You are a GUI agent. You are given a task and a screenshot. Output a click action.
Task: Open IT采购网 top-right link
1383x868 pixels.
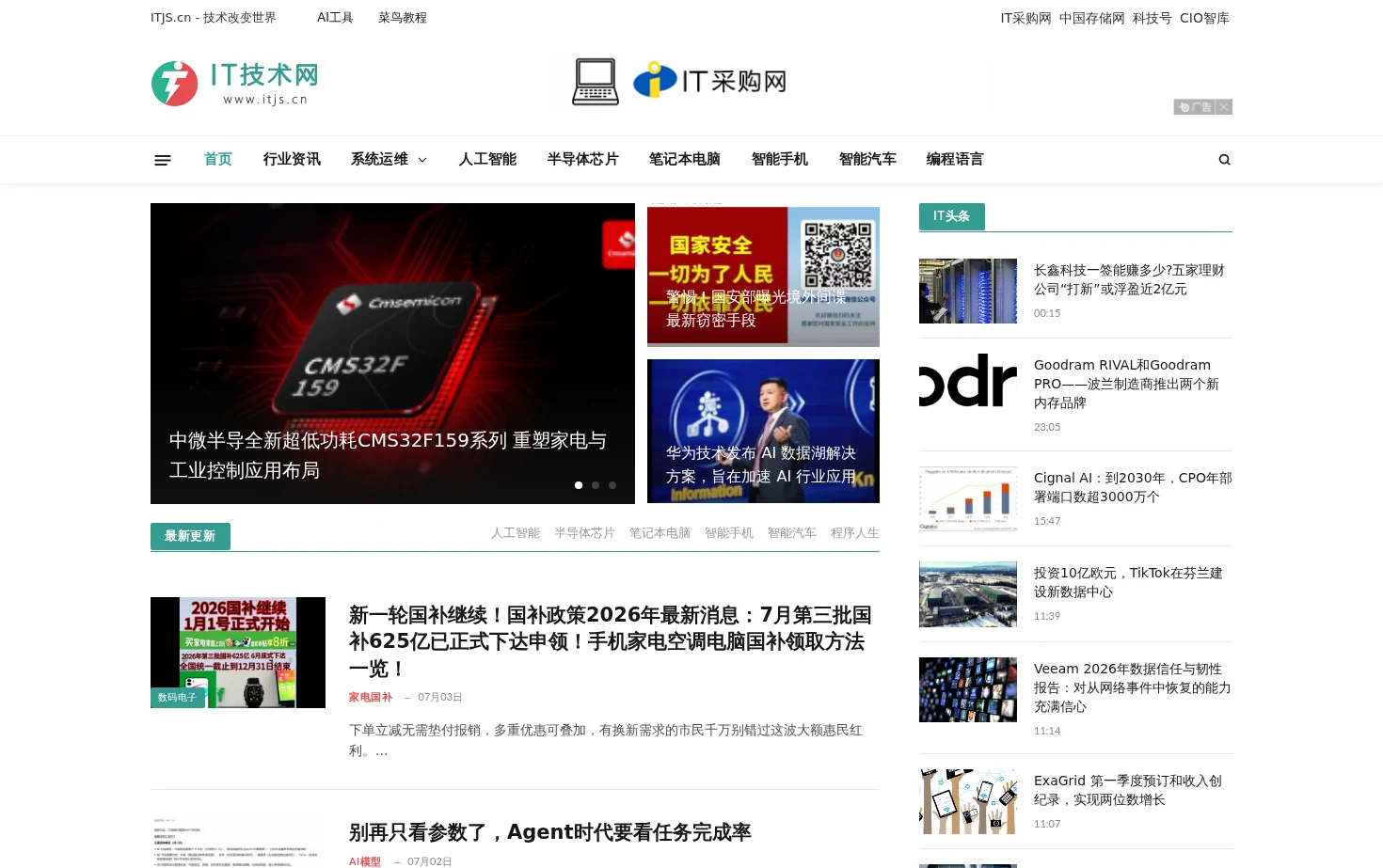coord(1025,18)
